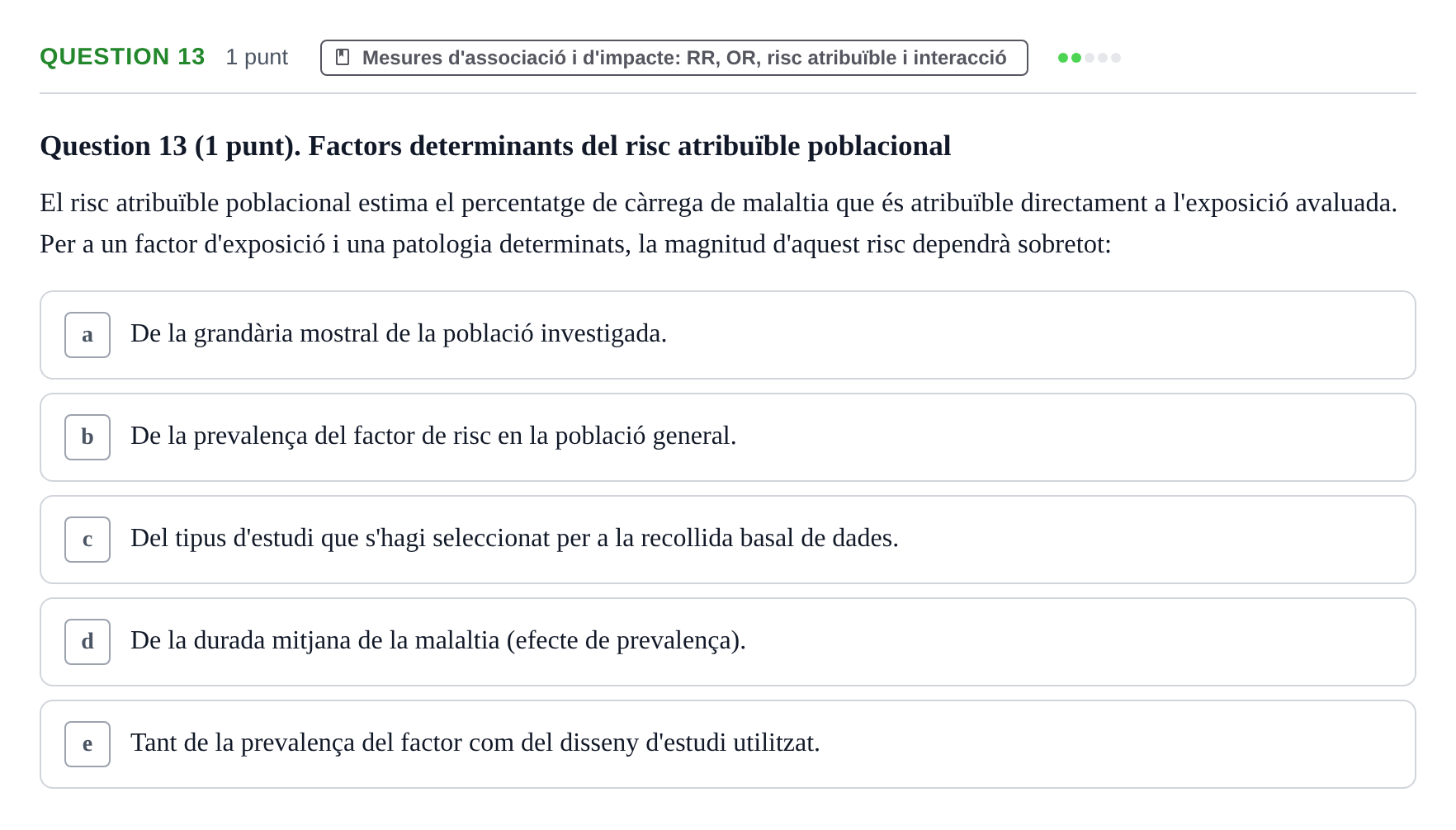Image resolution: width=1456 pixels, height=830 pixels.
Task: Click the '1 punt' score label
Action: coord(257,57)
